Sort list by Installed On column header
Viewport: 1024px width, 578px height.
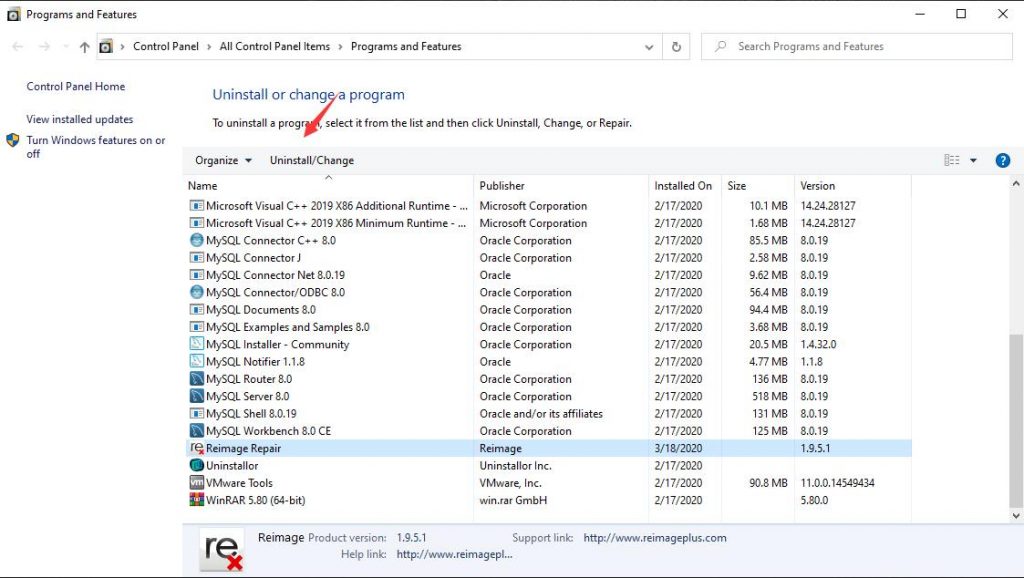click(685, 186)
